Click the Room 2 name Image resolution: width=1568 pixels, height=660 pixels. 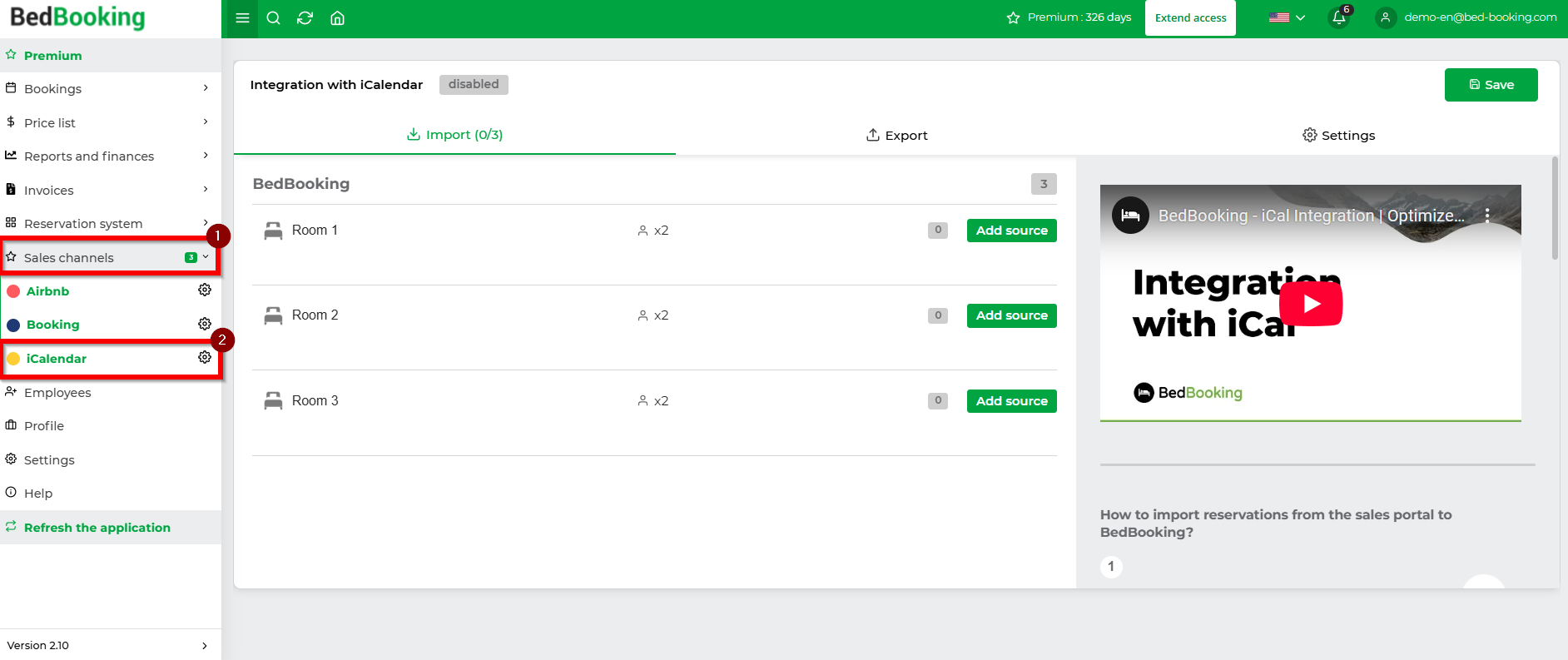(315, 315)
